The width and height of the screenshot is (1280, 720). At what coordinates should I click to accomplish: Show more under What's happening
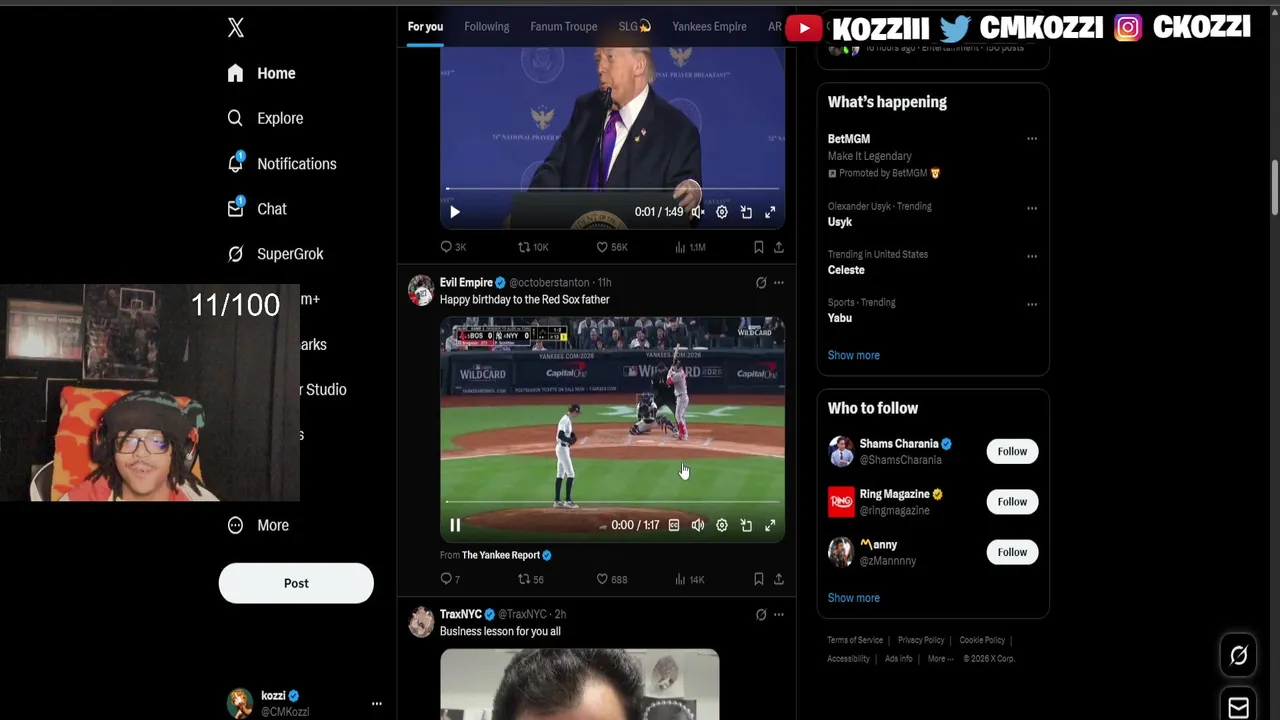[853, 355]
